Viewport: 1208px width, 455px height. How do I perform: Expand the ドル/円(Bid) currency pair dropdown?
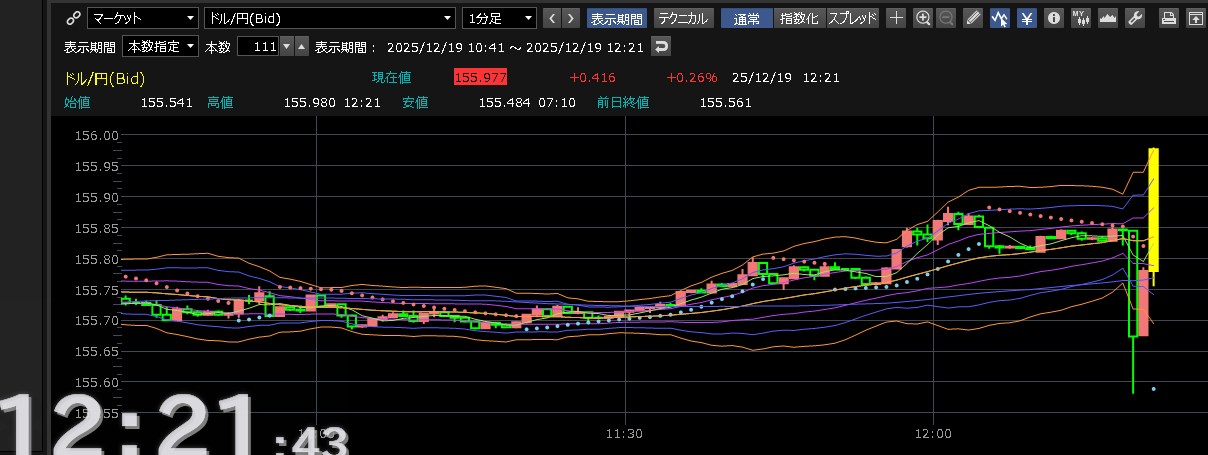(x=329, y=18)
